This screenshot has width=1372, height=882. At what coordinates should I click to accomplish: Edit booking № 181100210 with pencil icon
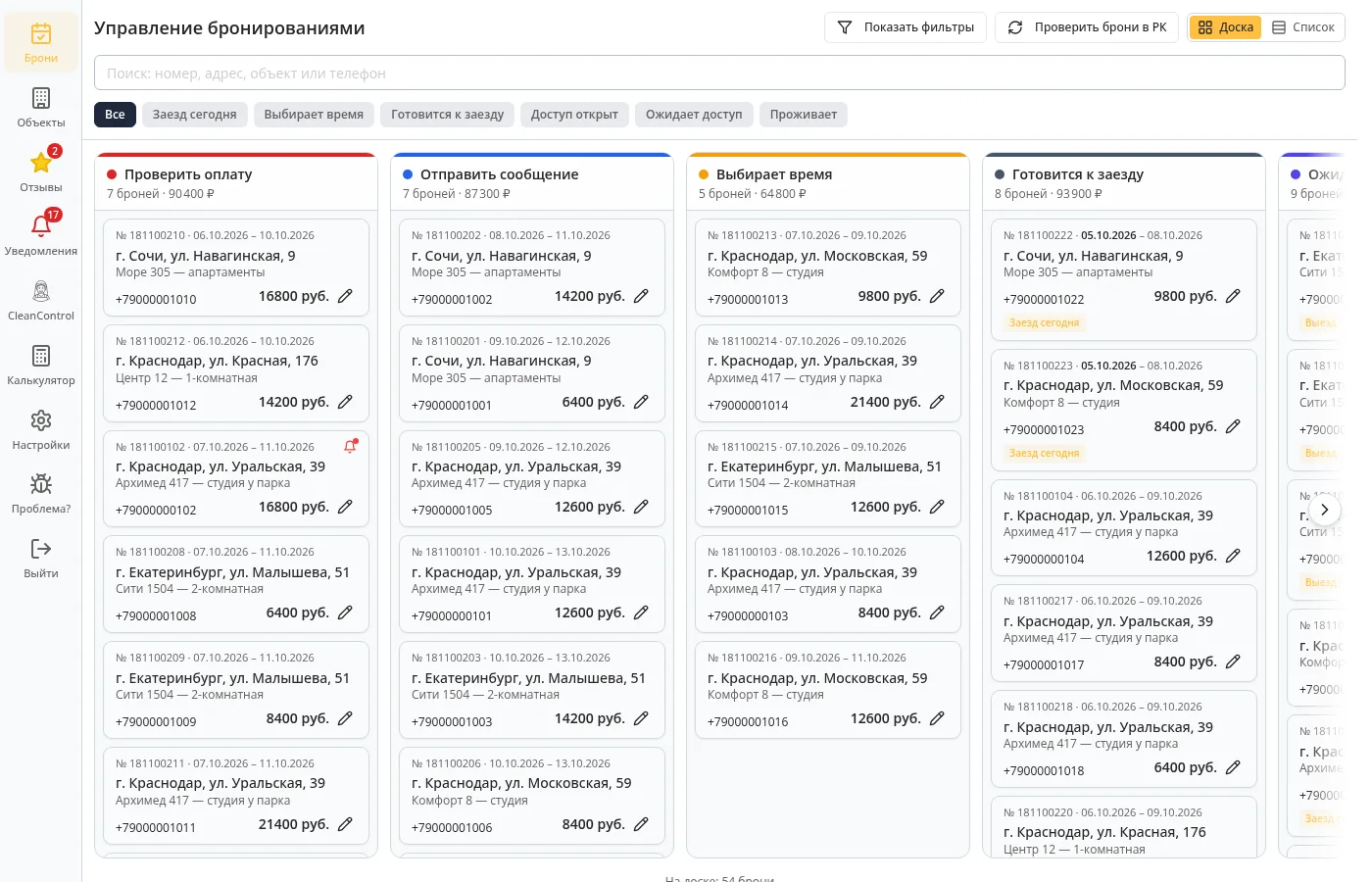tap(345, 296)
